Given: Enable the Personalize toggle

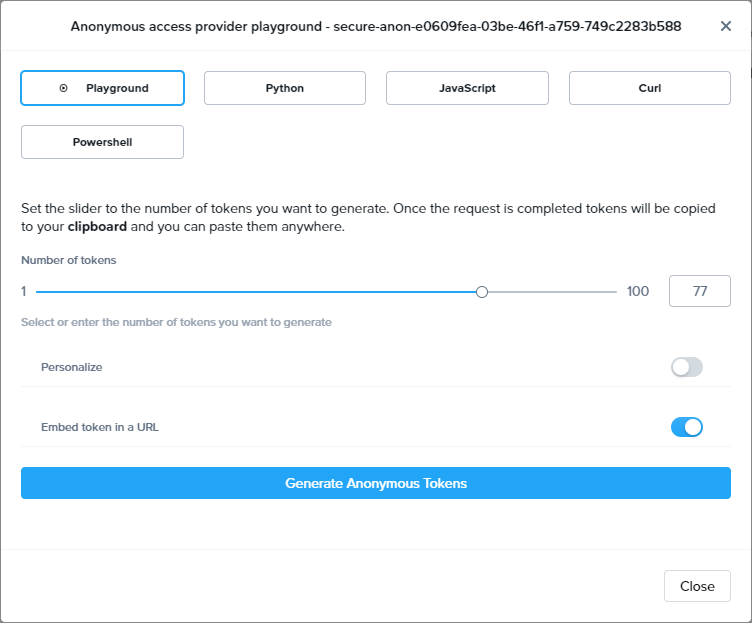Looking at the screenshot, I should (687, 367).
